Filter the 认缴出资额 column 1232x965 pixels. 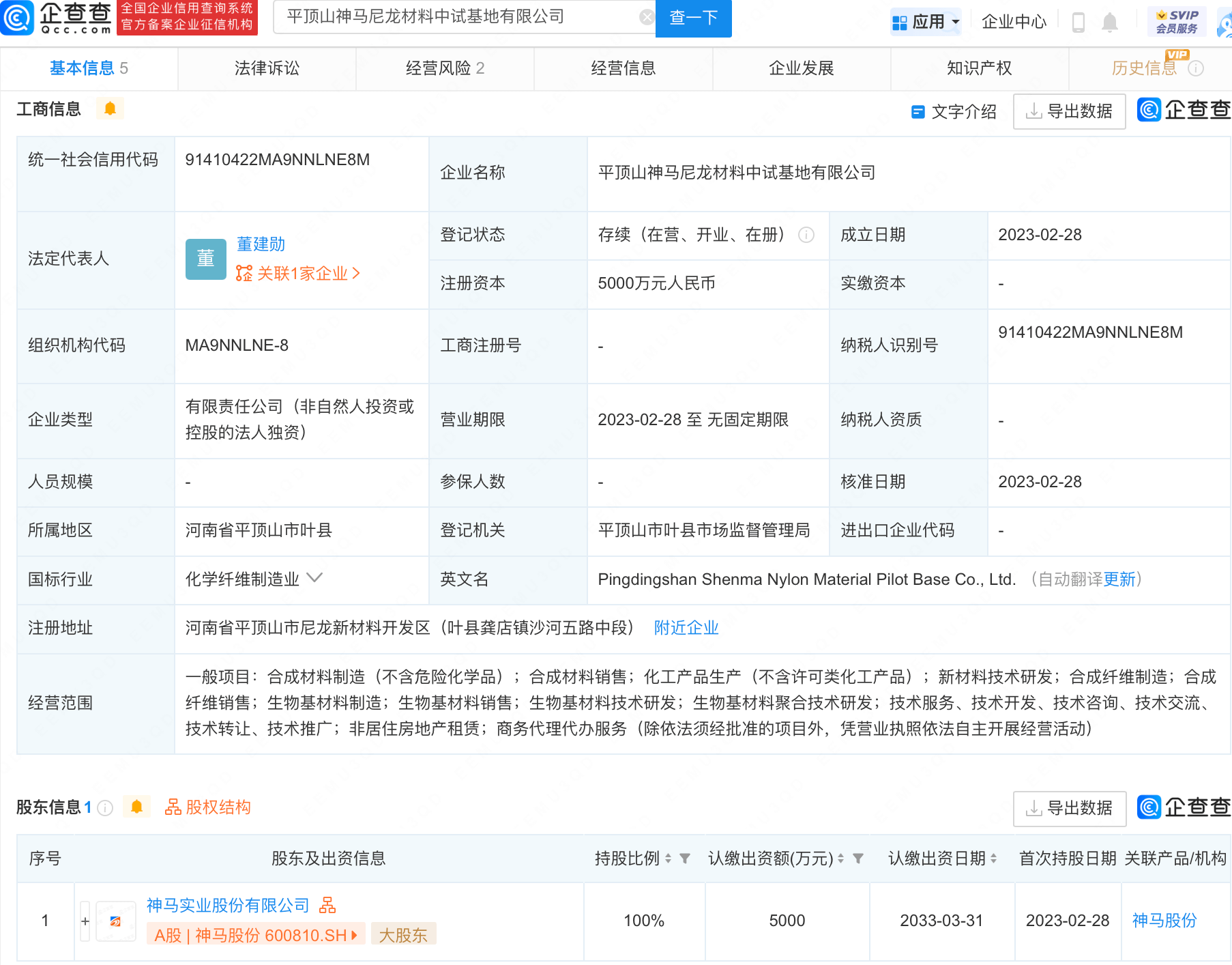point(858,859)
